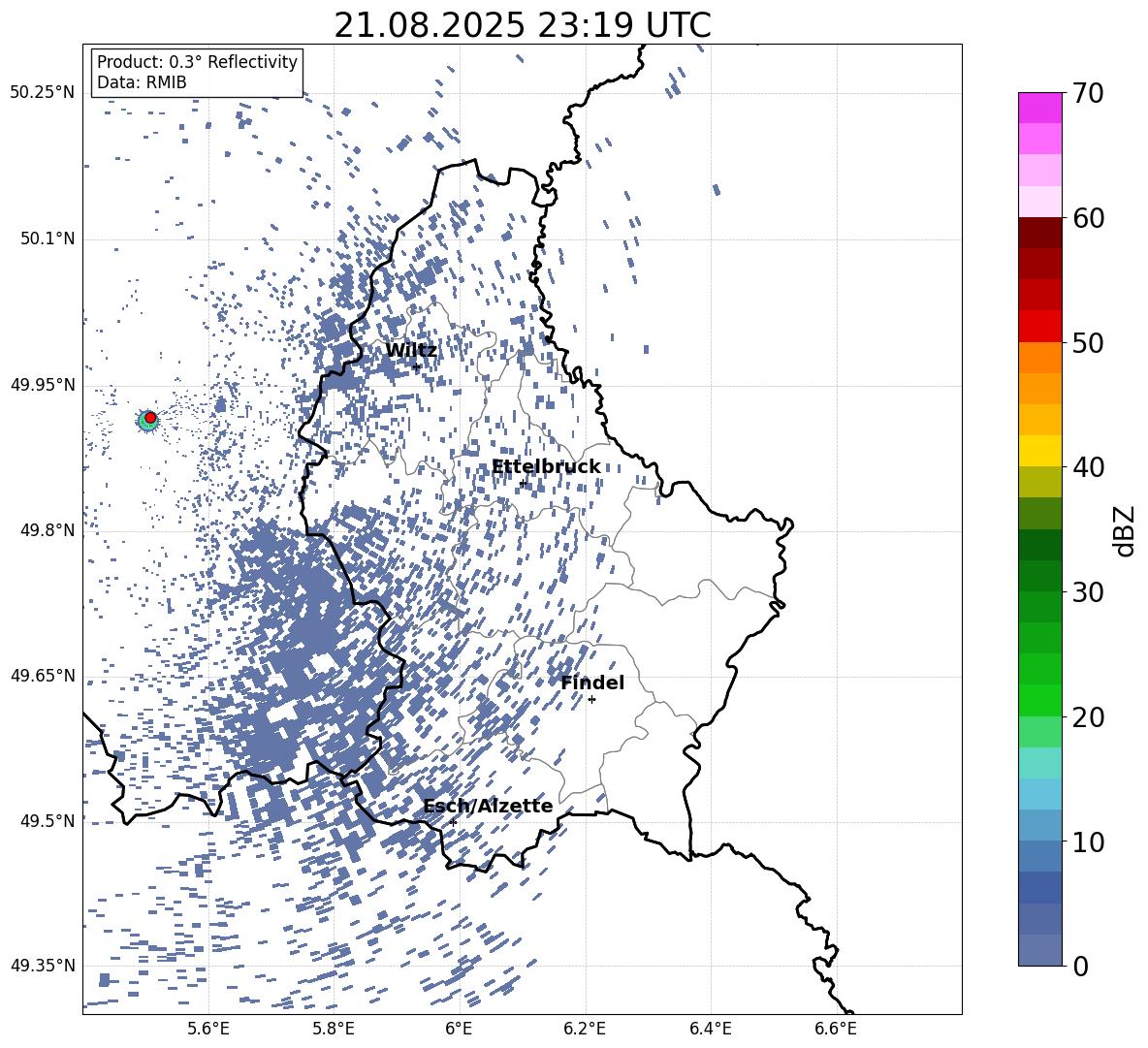Click the turquoise colorbar segment below 20

point(1039,763)
